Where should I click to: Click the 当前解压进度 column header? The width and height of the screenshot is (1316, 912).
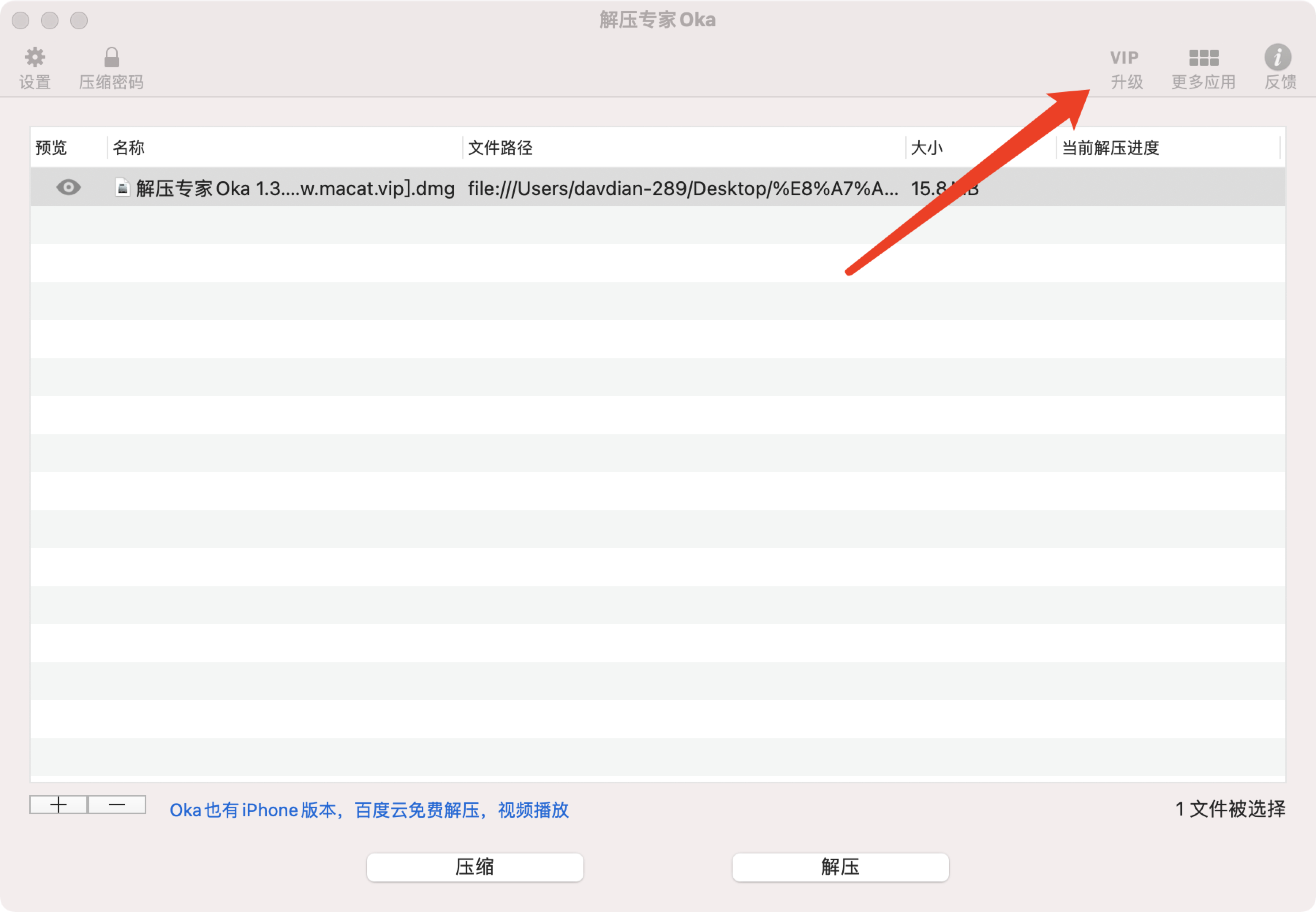tap(1110, 148)
